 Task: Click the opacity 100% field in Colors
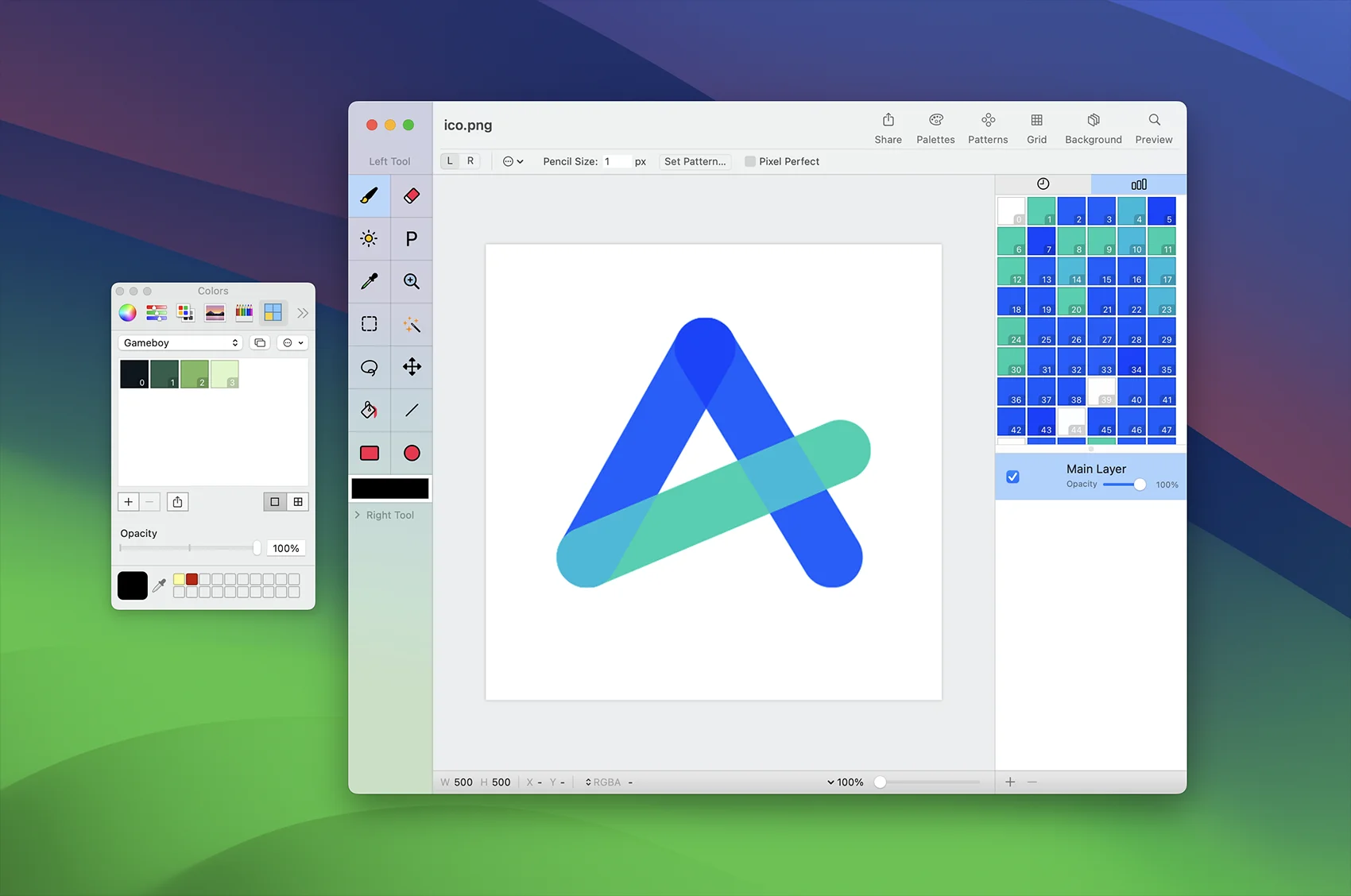[x=286, y=548]
